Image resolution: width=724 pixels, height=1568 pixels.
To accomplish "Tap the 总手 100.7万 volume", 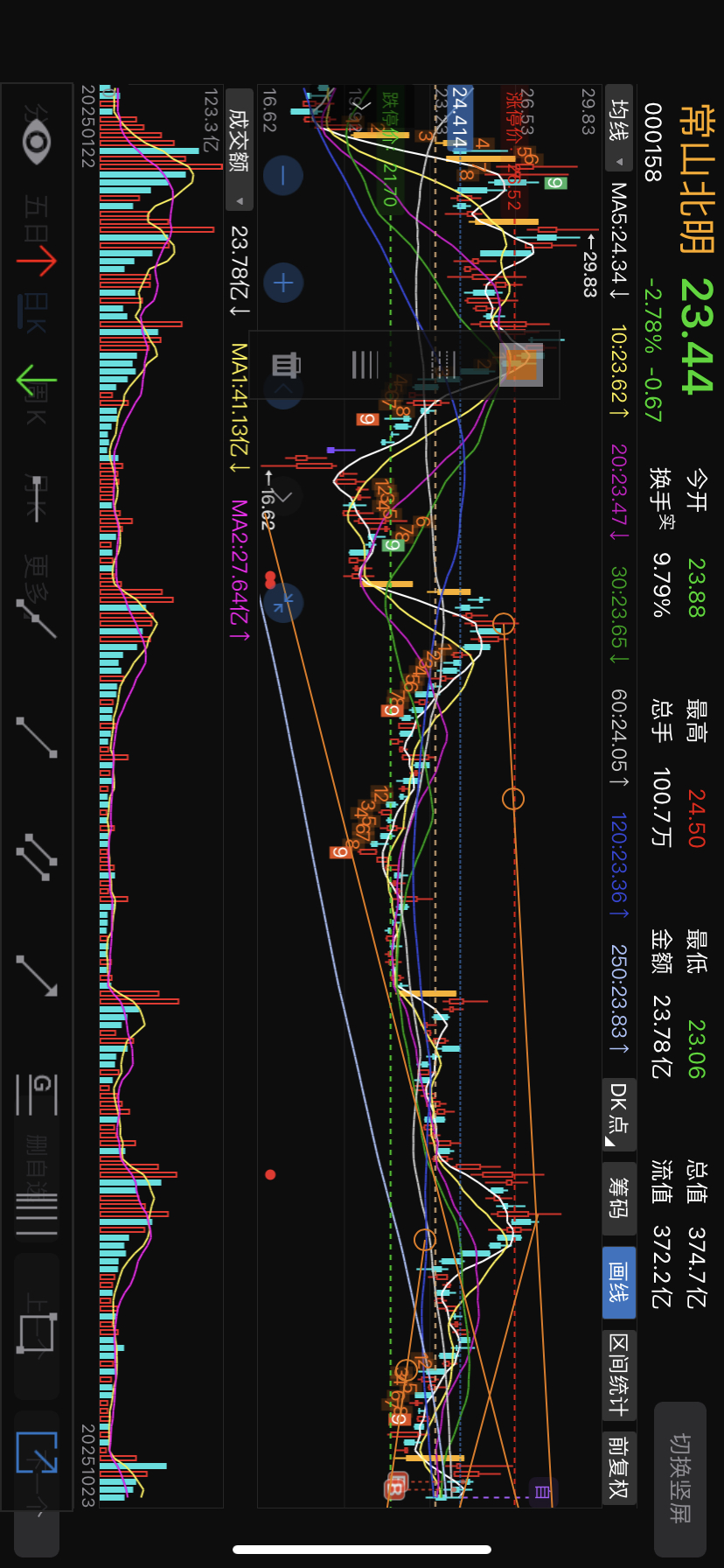I will [661, 773].
